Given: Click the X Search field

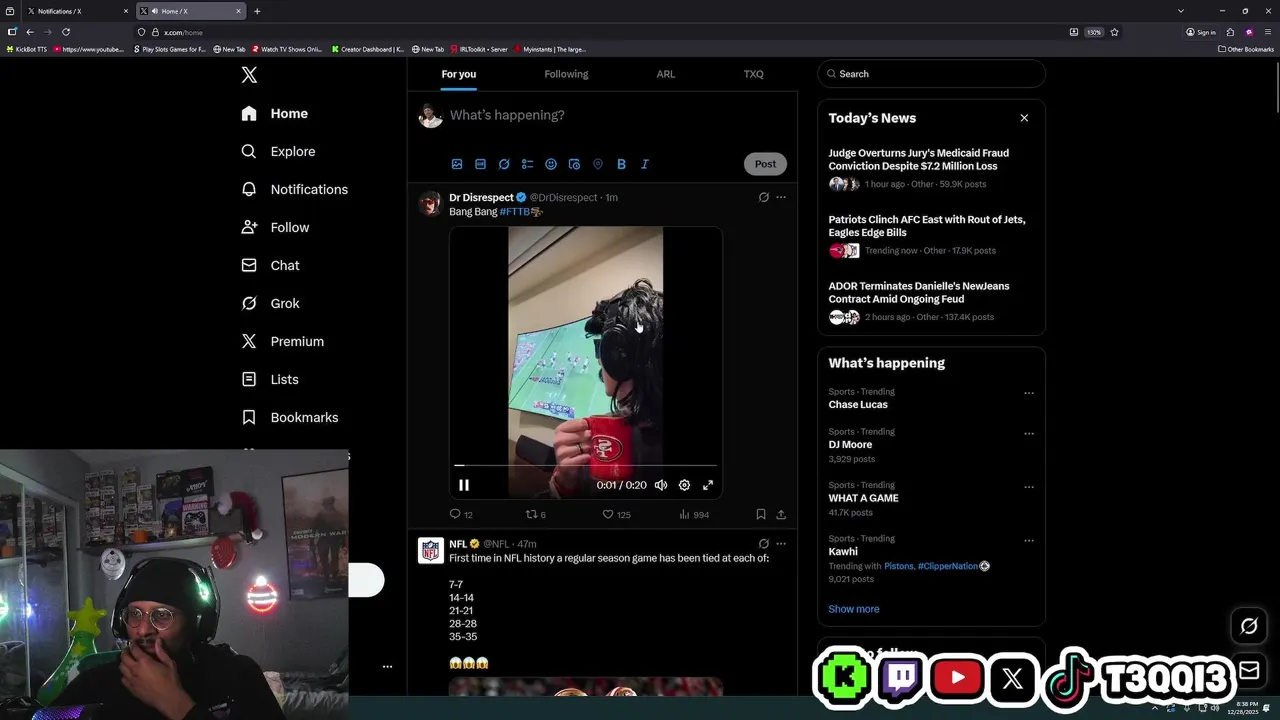Looking at the screenshot, I should tap(931, 74).
